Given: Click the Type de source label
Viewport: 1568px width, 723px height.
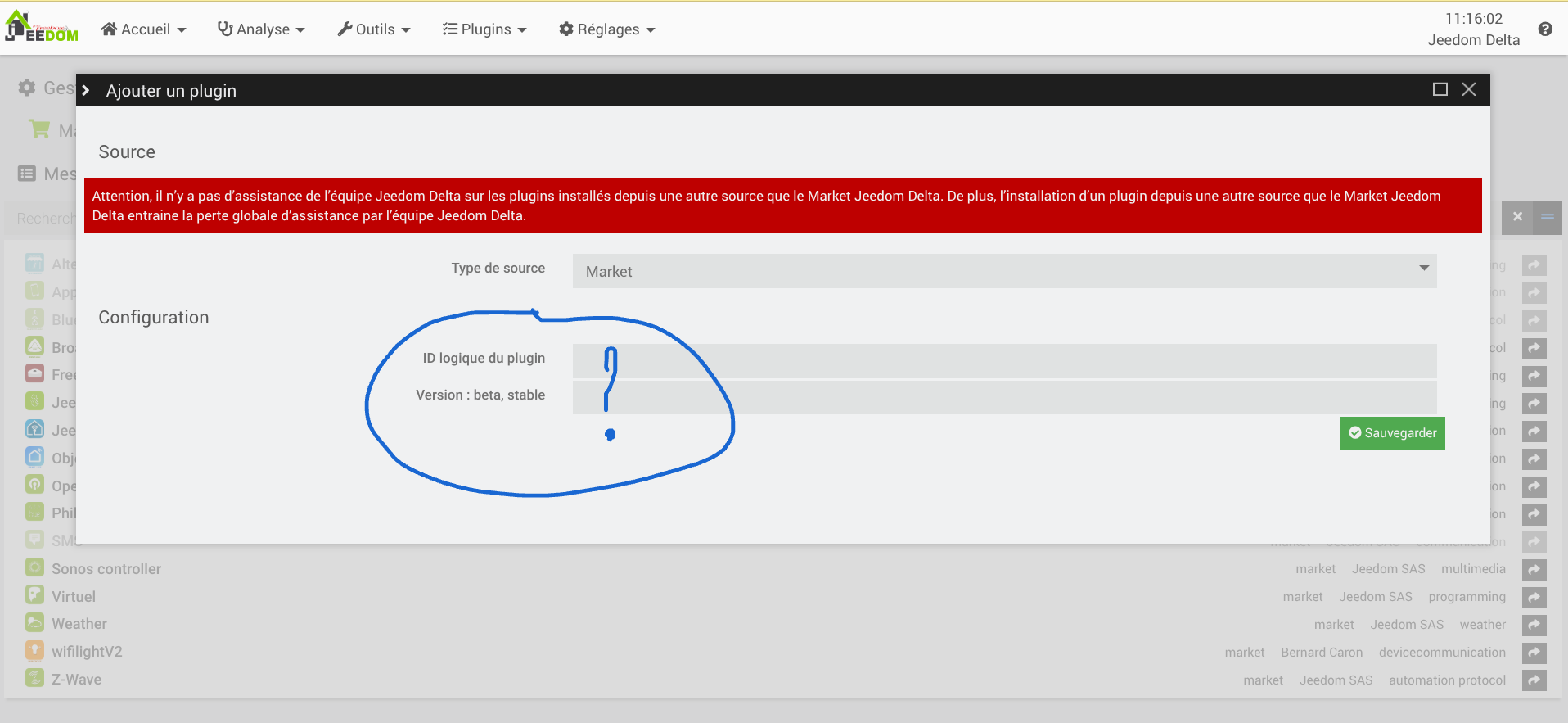Looking at the screenshot, I should tap(498, 268).
